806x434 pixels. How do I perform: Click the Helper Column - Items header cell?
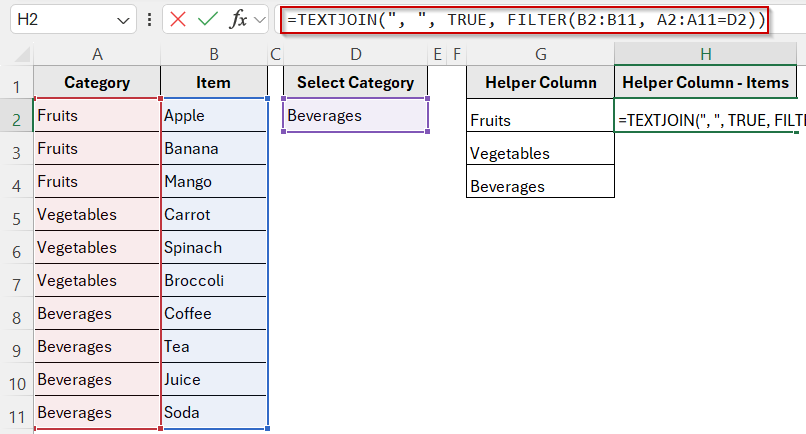(x=706, y=82)
